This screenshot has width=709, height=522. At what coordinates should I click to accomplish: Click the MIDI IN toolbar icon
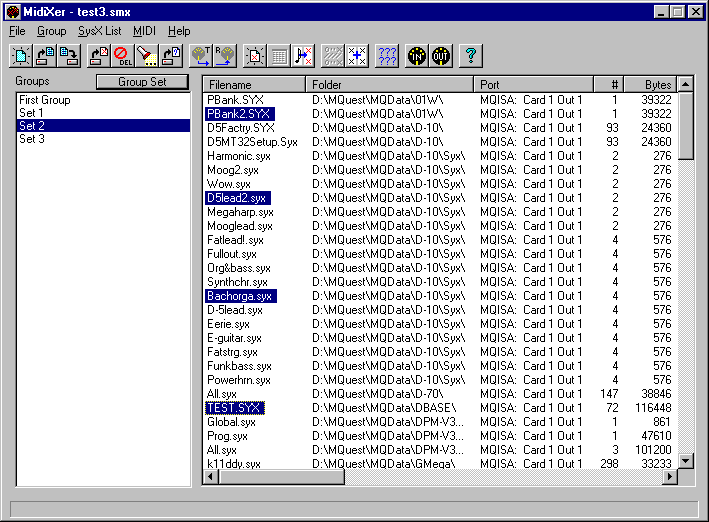click(417, 56)
